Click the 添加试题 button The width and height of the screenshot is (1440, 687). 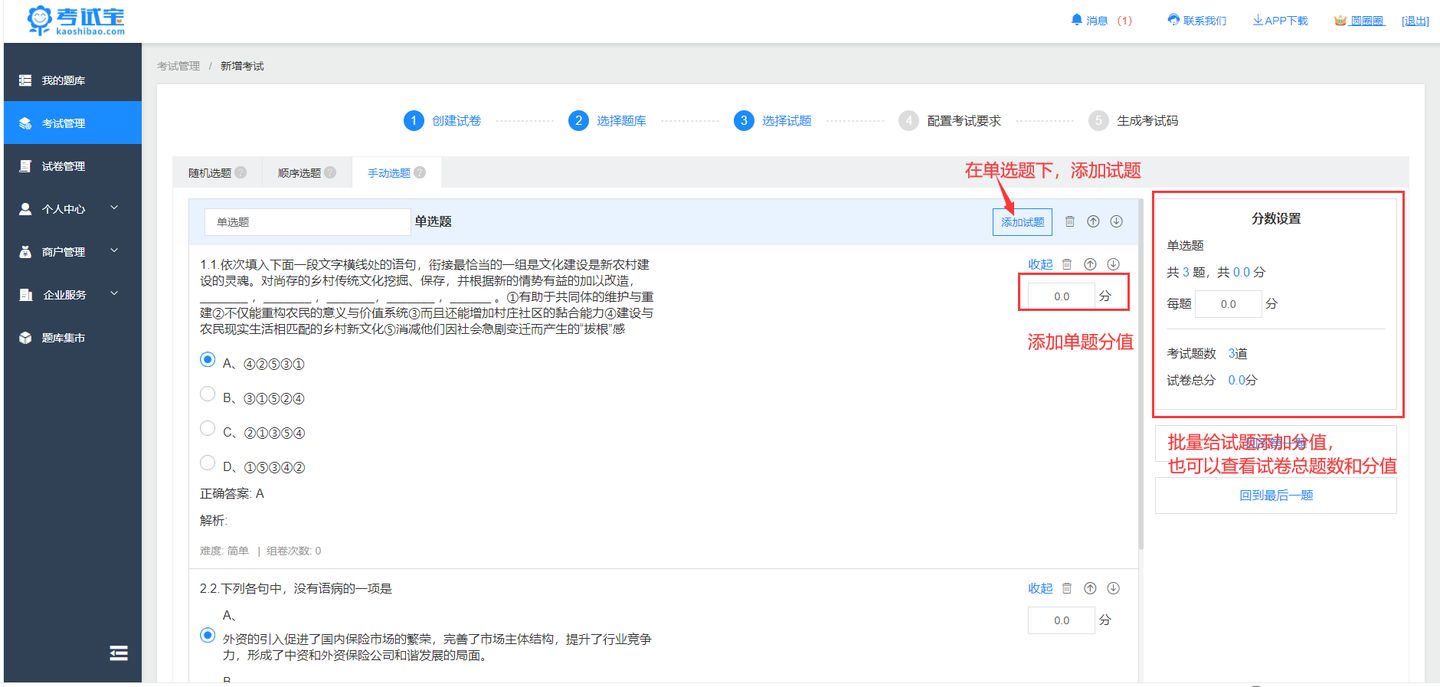pyautogui.click(x=1021, y=221)
